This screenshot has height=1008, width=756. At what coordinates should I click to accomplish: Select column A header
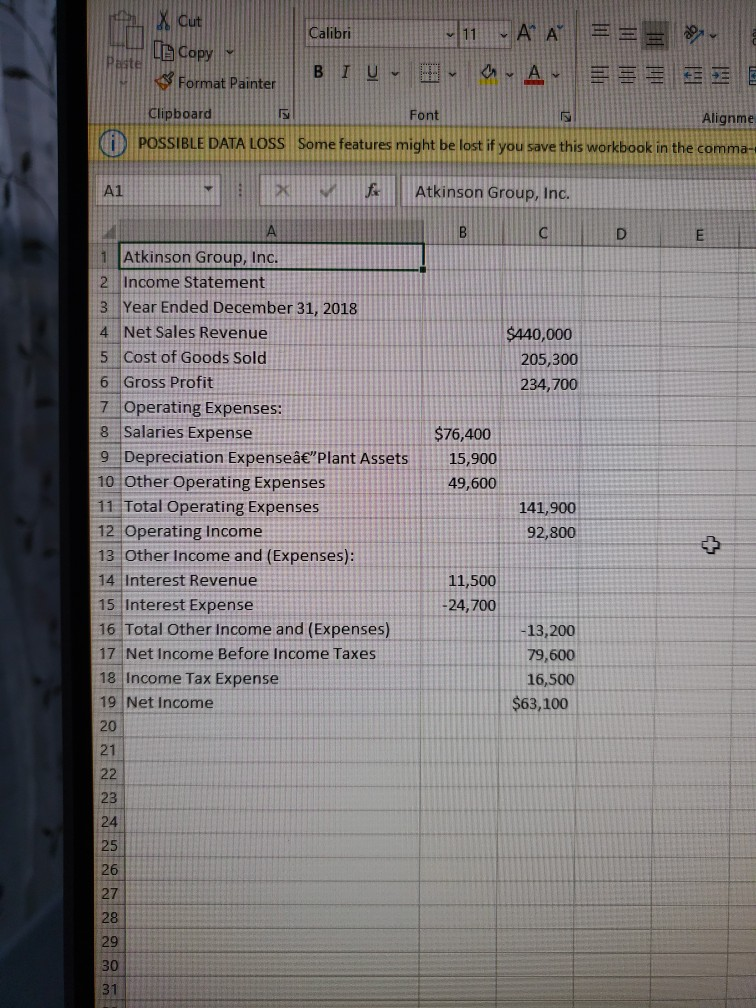coord(271,231)
